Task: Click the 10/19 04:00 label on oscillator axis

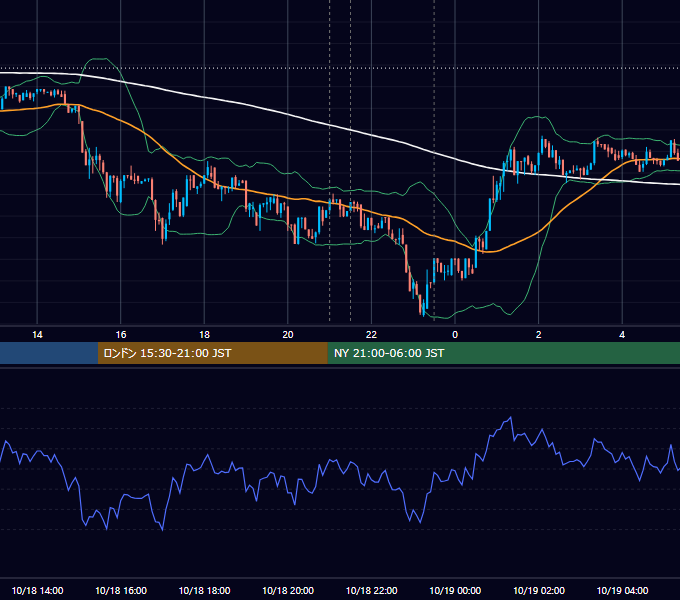Action: [x=622, y=590]
